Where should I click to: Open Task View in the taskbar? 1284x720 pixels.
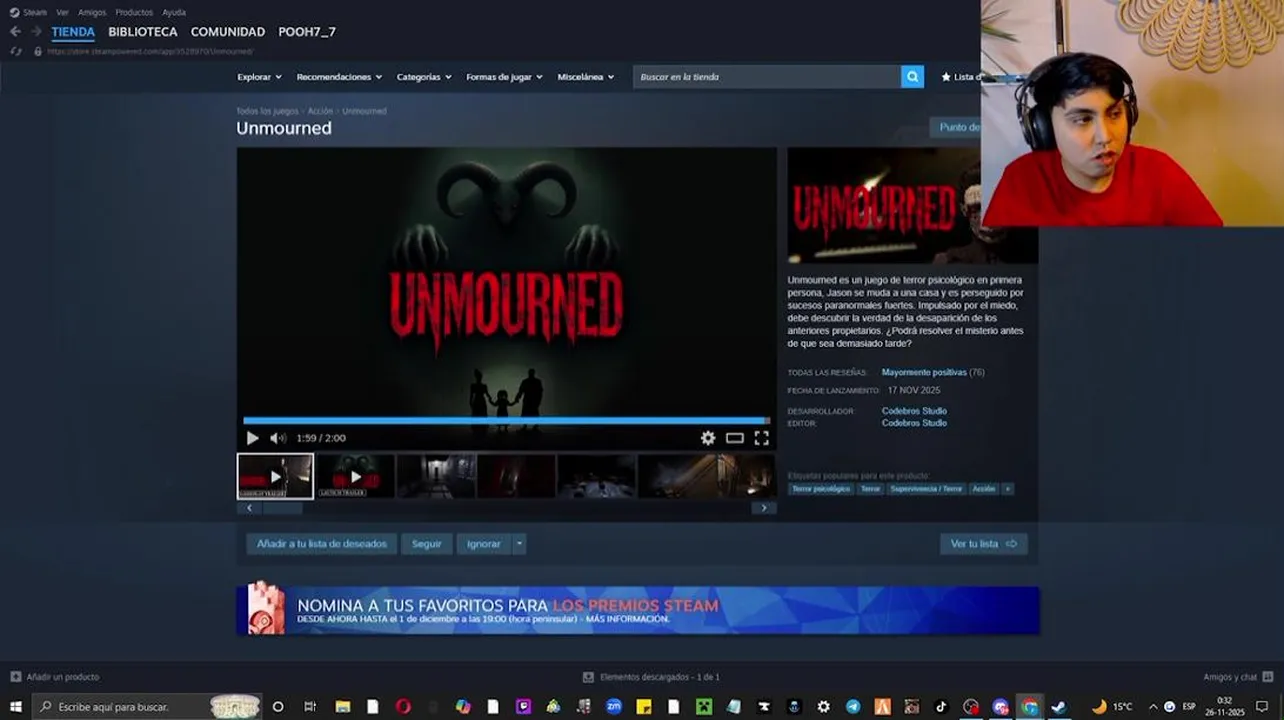click(x=310, y=706)
